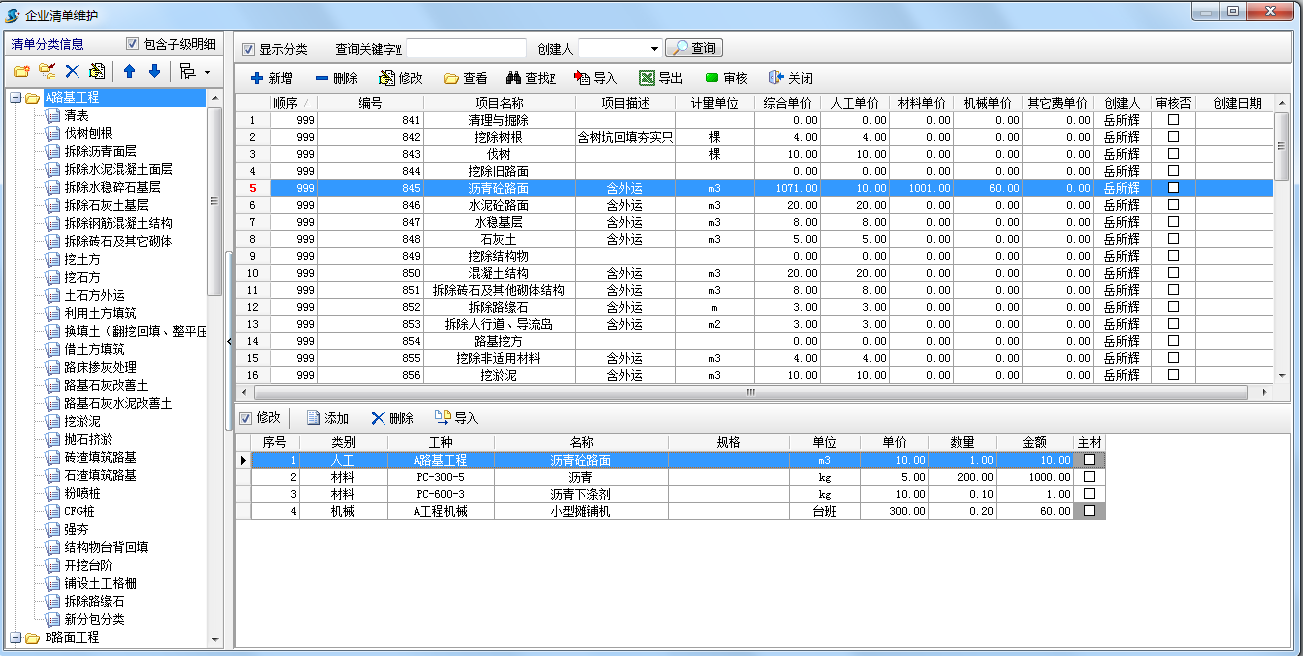This screenshot has height=656, width=1303.
Task: Move the selected category up with blue arrow
Action: click(x=129, y=69)
